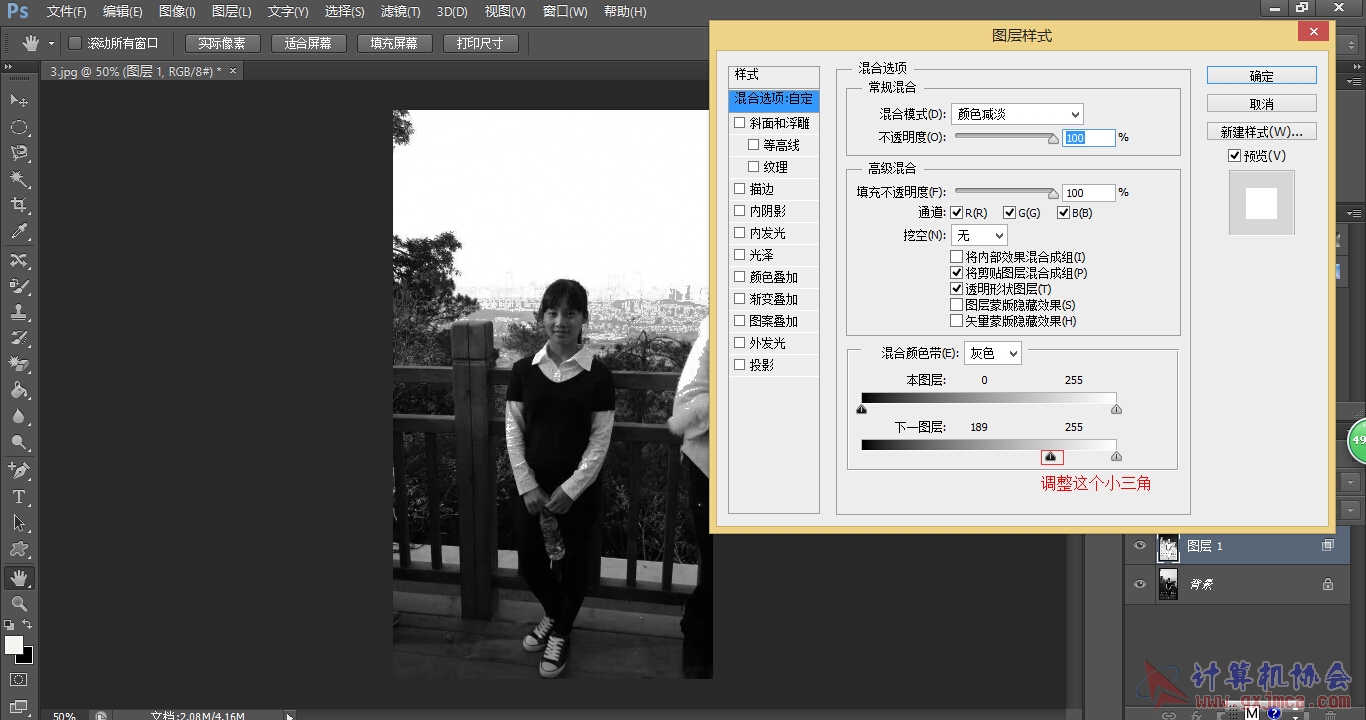Select the History Brush tool
1366x720 pixels.
pos(19,338)
